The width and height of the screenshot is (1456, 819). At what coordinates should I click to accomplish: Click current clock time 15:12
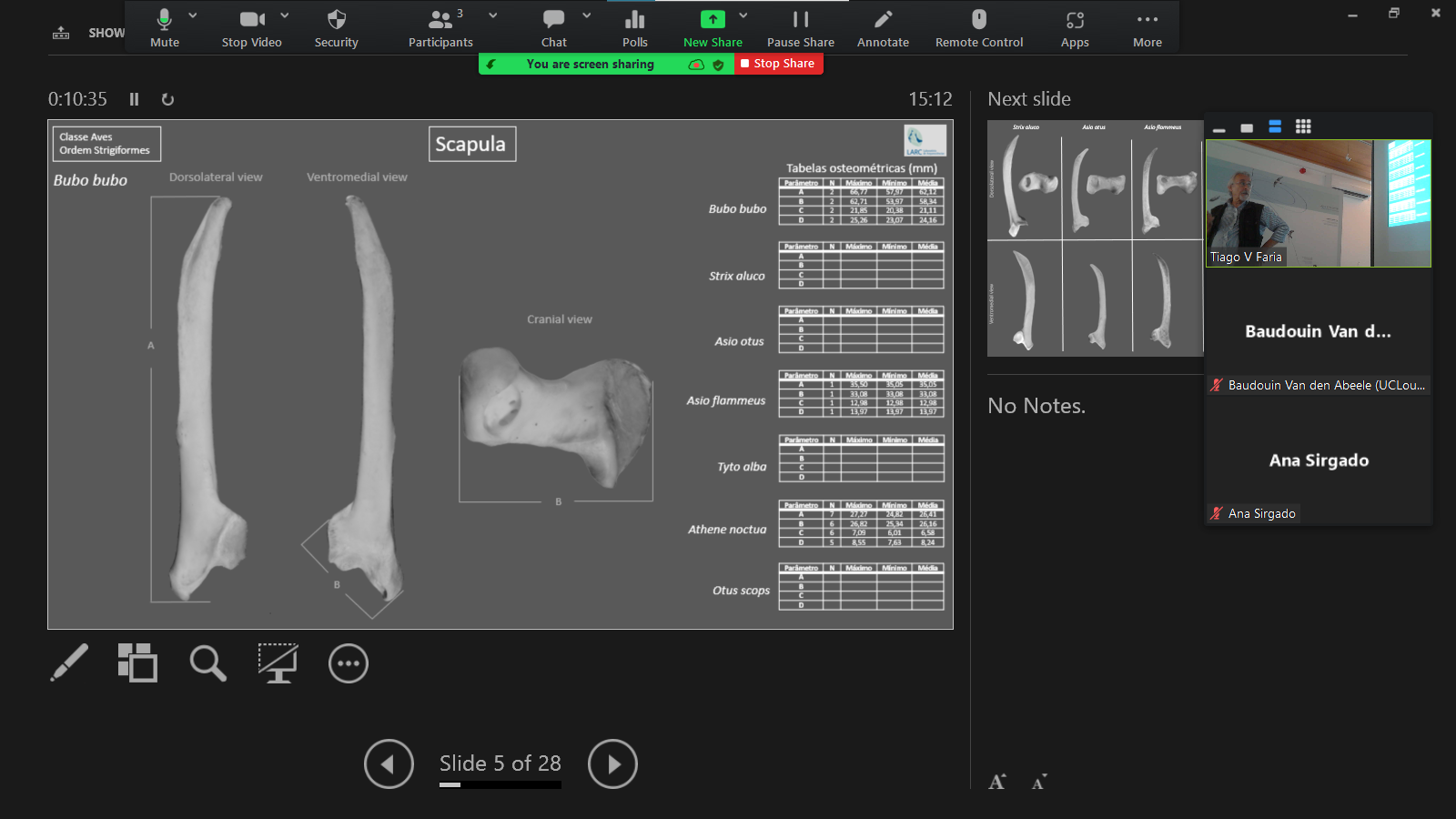coord(930,99)
